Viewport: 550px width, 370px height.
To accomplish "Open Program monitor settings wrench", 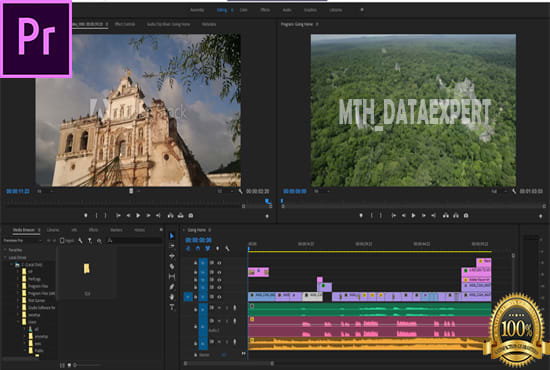I will 514,191.
